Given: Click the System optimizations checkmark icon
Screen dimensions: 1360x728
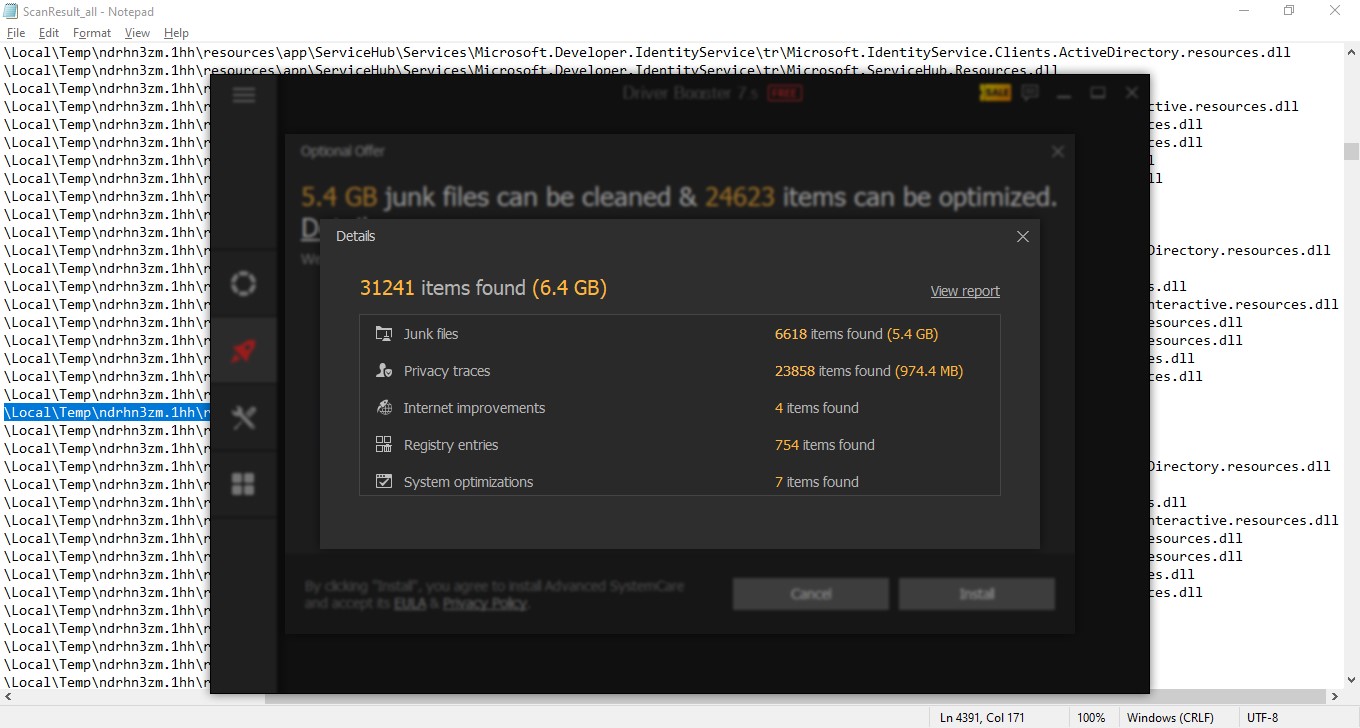Looking at the screenshot, I should click(x=384, y=482).
